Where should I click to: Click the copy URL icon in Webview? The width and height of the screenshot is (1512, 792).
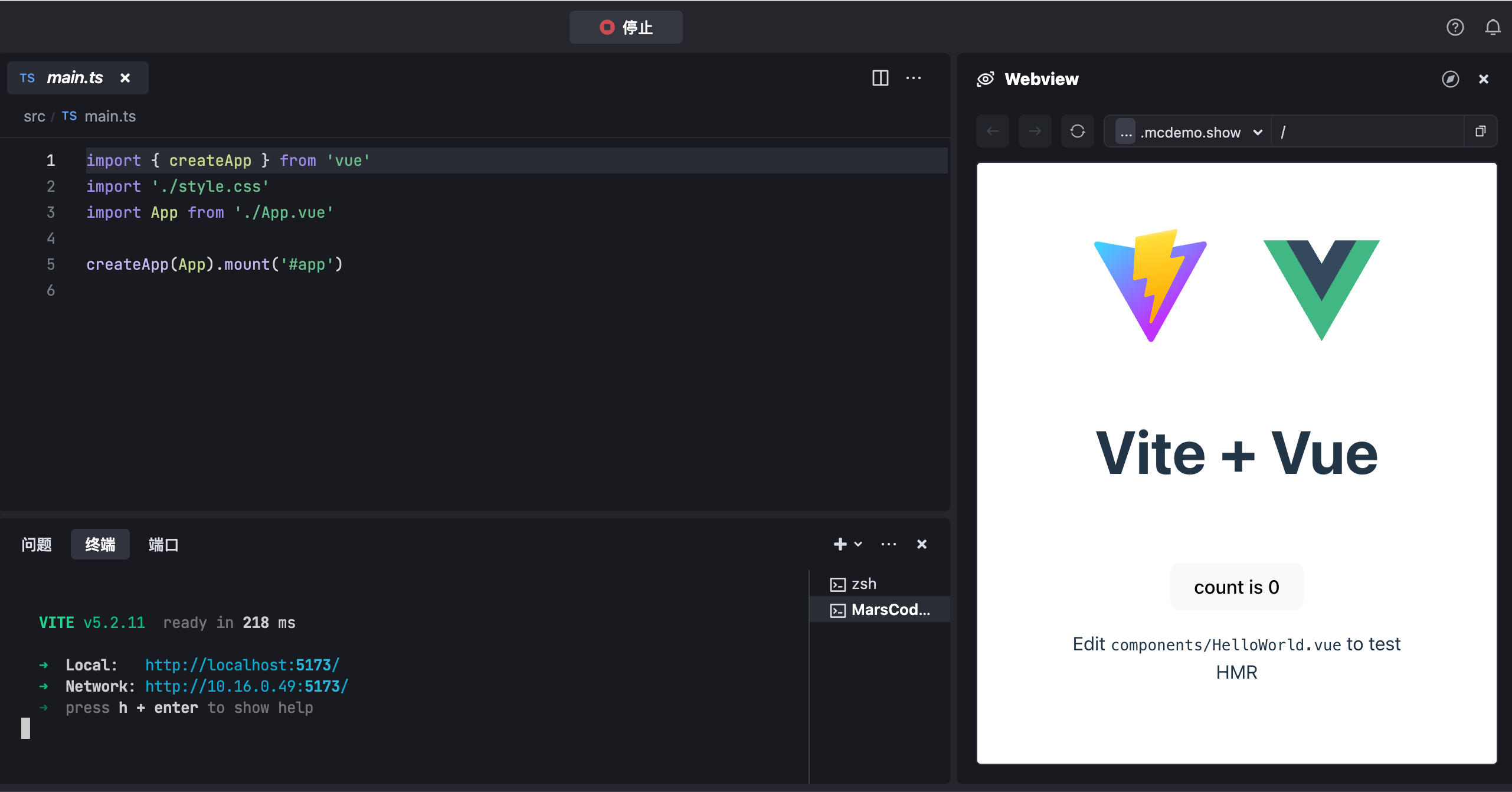1480,131
